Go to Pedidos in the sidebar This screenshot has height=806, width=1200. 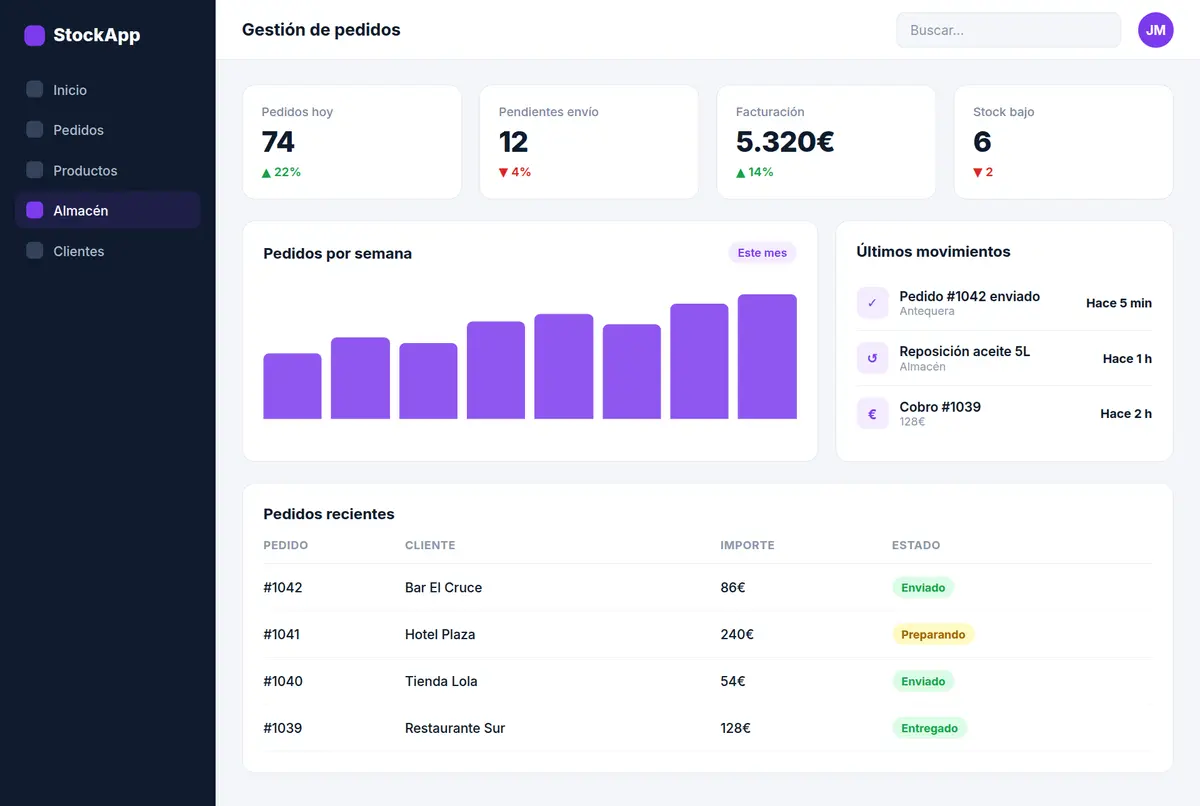coord(108,130)
